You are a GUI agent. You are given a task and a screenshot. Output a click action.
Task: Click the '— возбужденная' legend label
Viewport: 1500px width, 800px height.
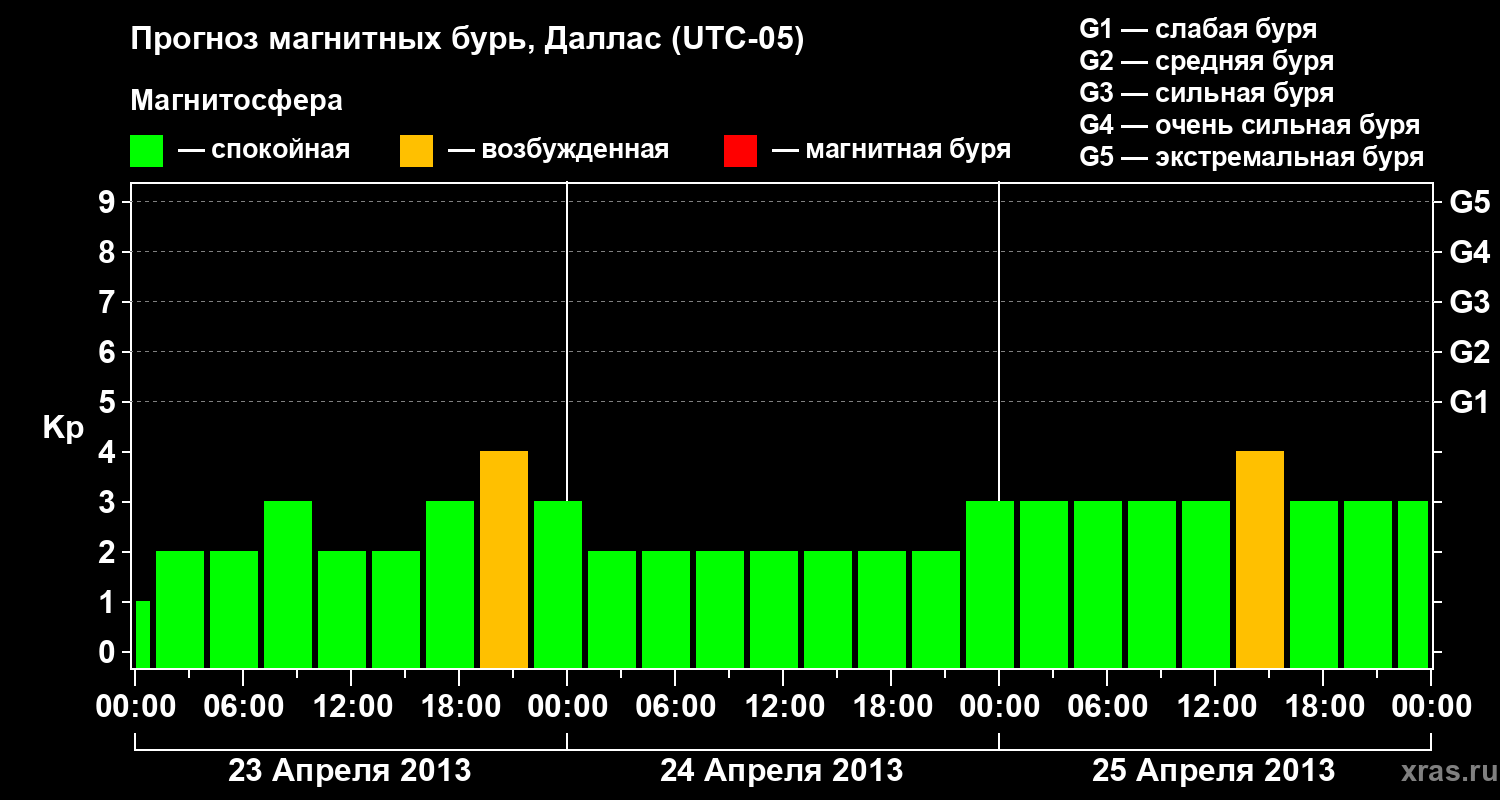558,151
